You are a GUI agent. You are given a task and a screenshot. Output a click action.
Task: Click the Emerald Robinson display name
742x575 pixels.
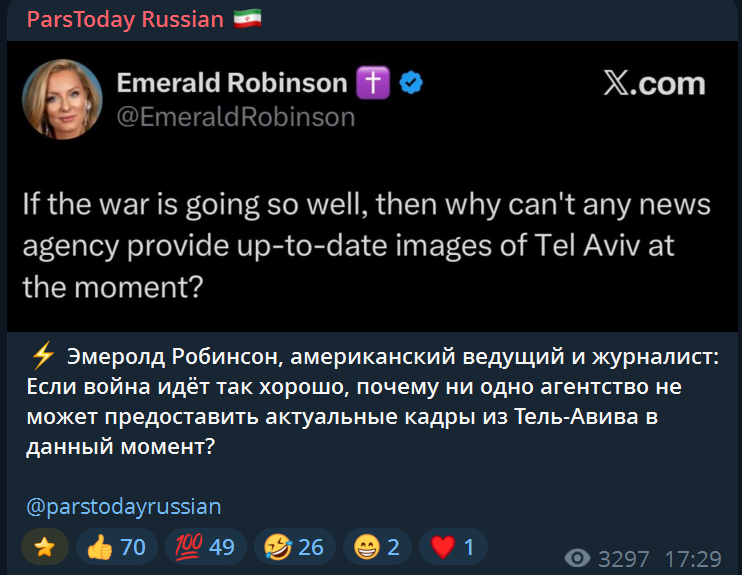pyautogui.click(x=232, y=84)
